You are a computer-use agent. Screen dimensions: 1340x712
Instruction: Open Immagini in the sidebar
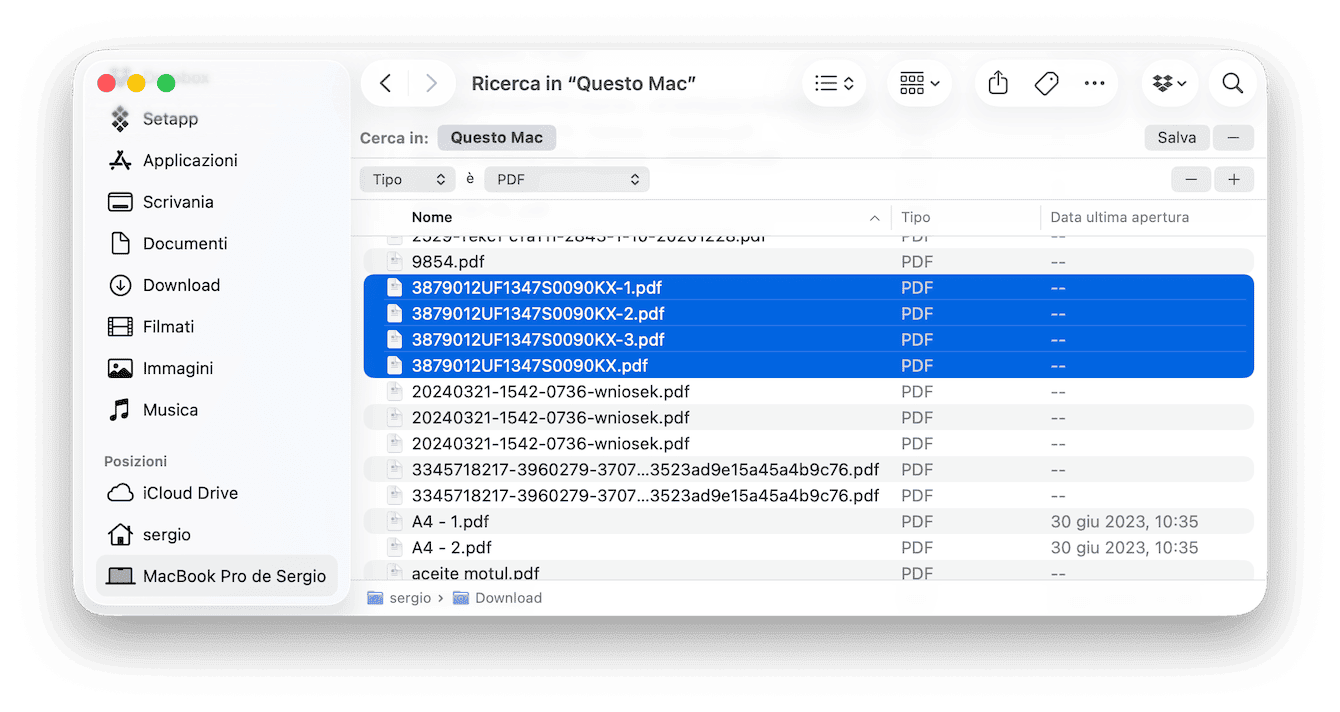[x=161, y=368]
